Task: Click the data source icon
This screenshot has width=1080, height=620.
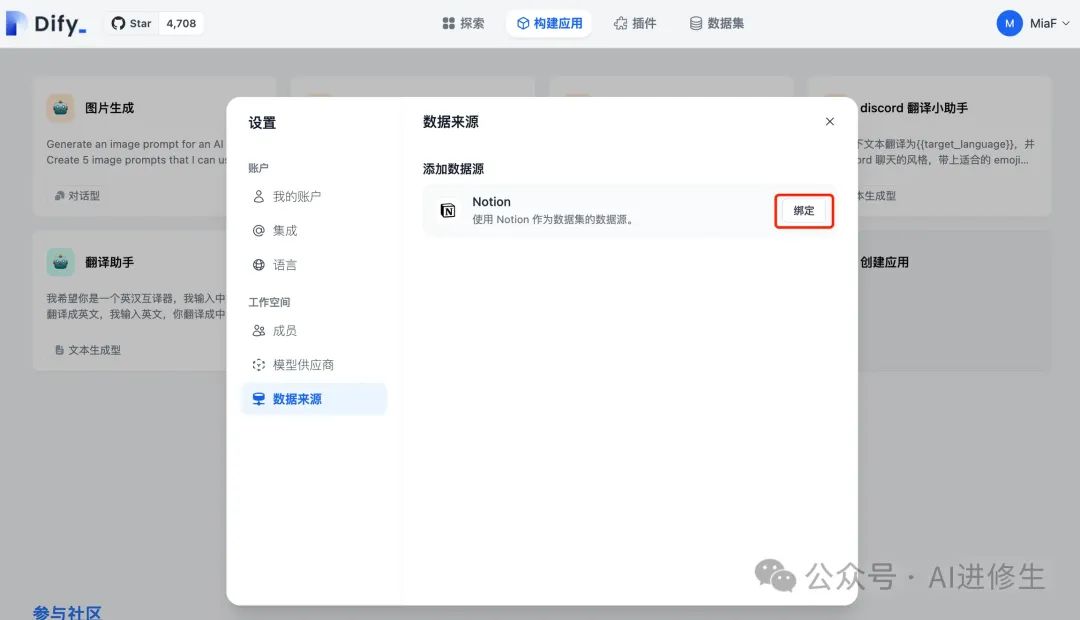Action: pyautogui.click(x=258, y=399)
